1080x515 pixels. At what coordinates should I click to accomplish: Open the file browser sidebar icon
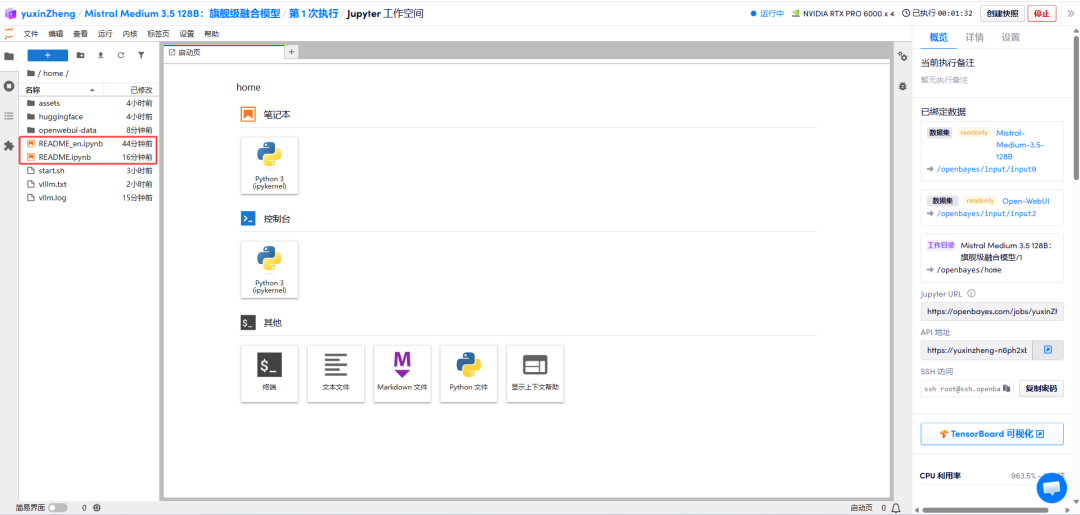tap(9, 56)
